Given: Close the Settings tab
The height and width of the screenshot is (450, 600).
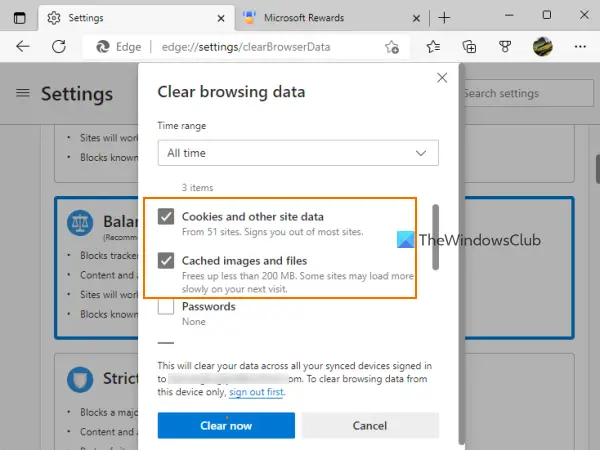Looking at the screenshot, I should coord(221,18).
